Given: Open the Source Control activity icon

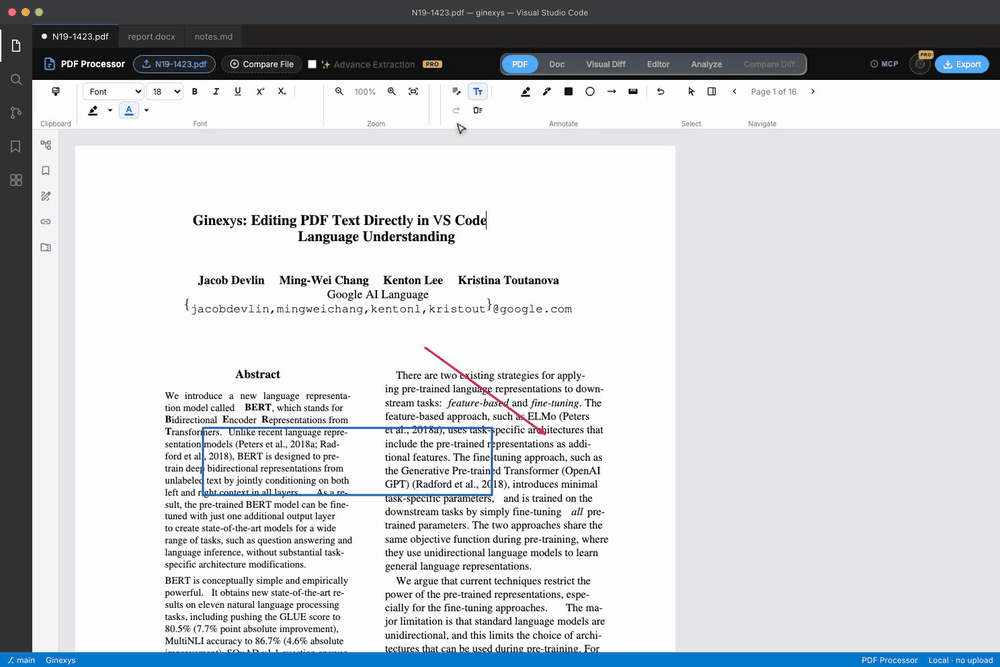Looking at the screenshot, I should click(x=16, y=113).
